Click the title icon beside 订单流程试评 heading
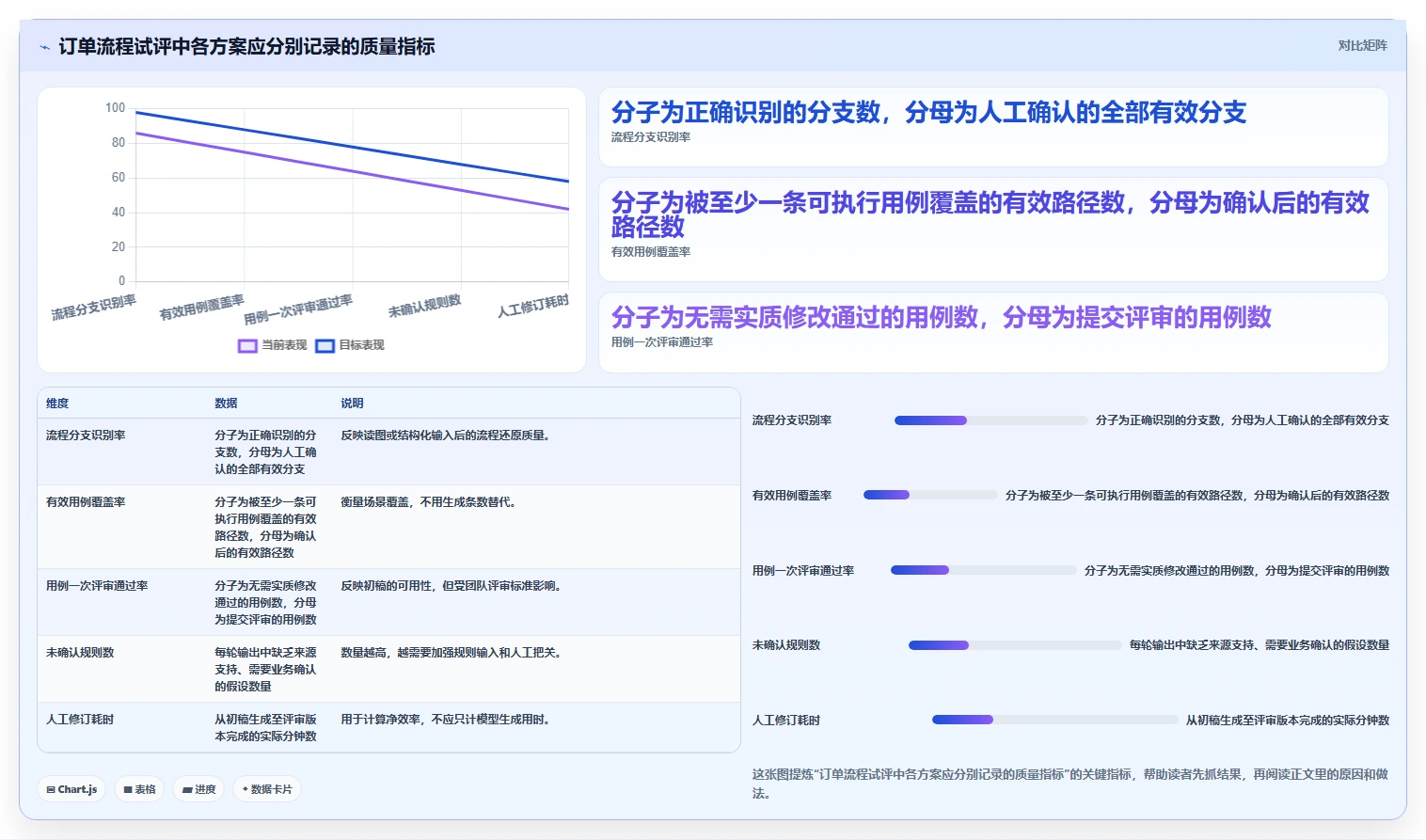 (x=44, y=47)
